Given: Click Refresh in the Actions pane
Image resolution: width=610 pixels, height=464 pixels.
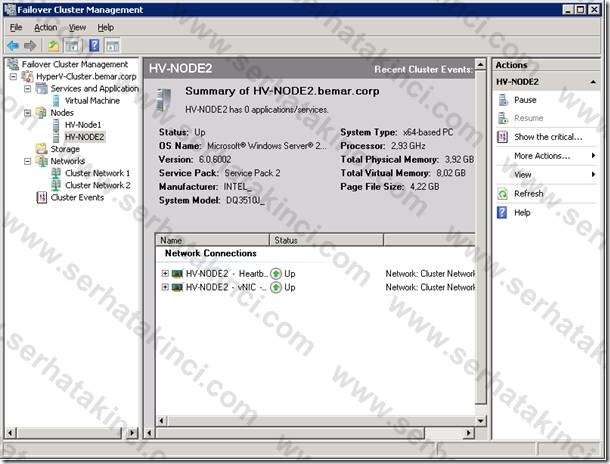Looking at the screenshot, I should [529, 194].
